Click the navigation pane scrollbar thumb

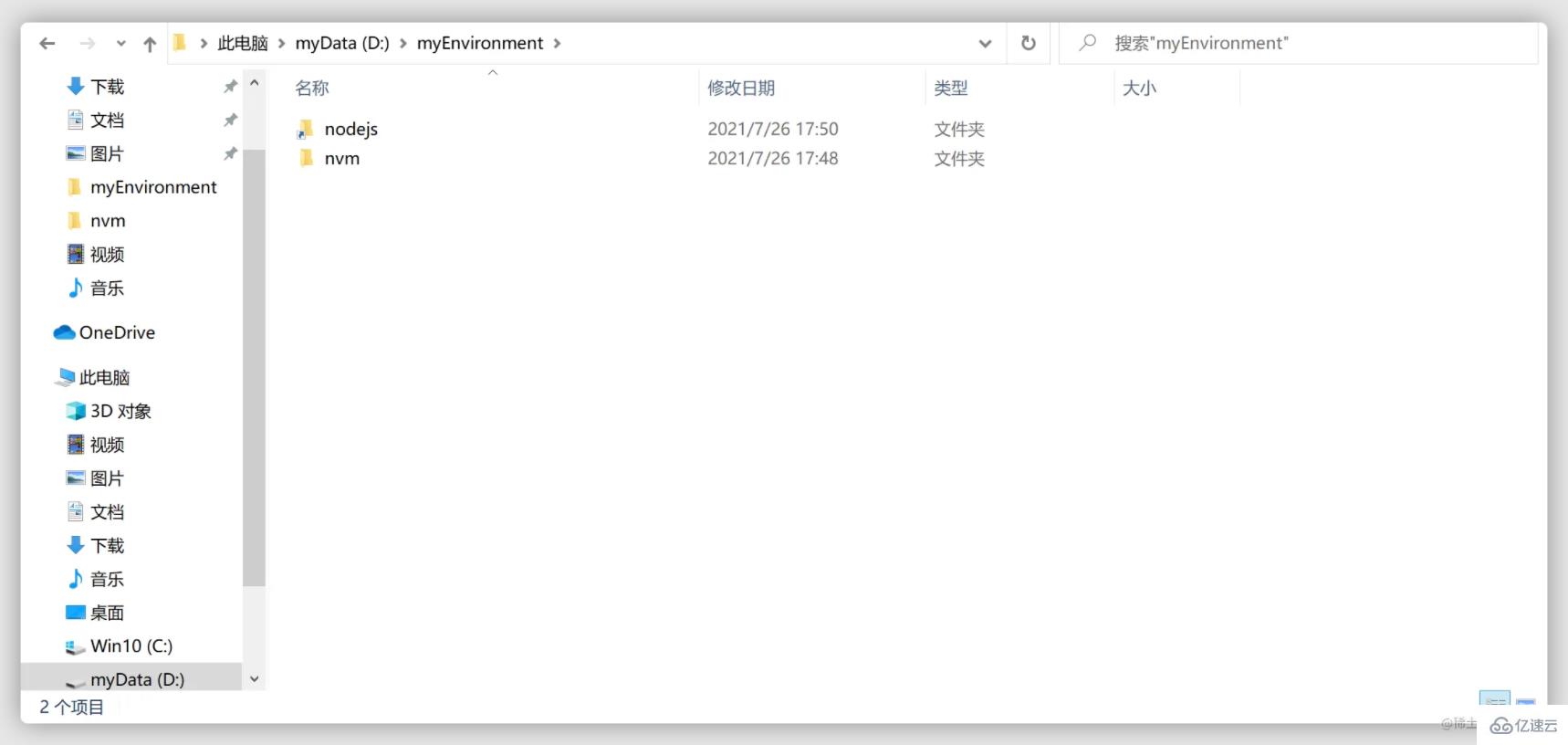(254, 367)
